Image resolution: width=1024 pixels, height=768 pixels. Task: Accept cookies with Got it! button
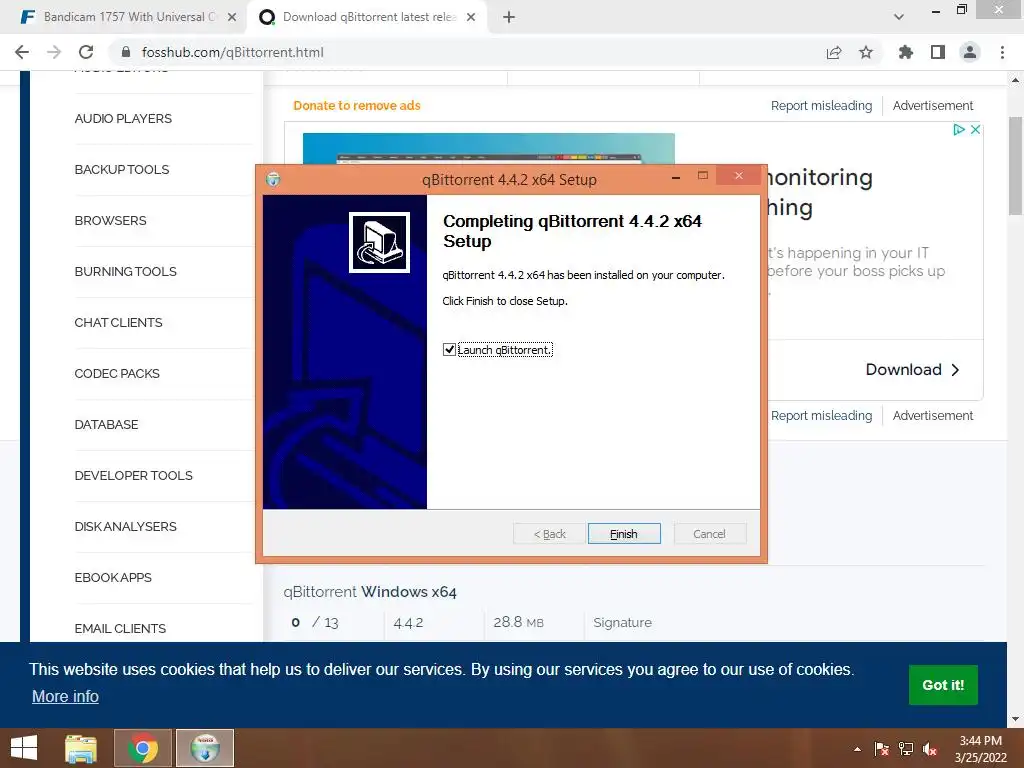point(943,685)
